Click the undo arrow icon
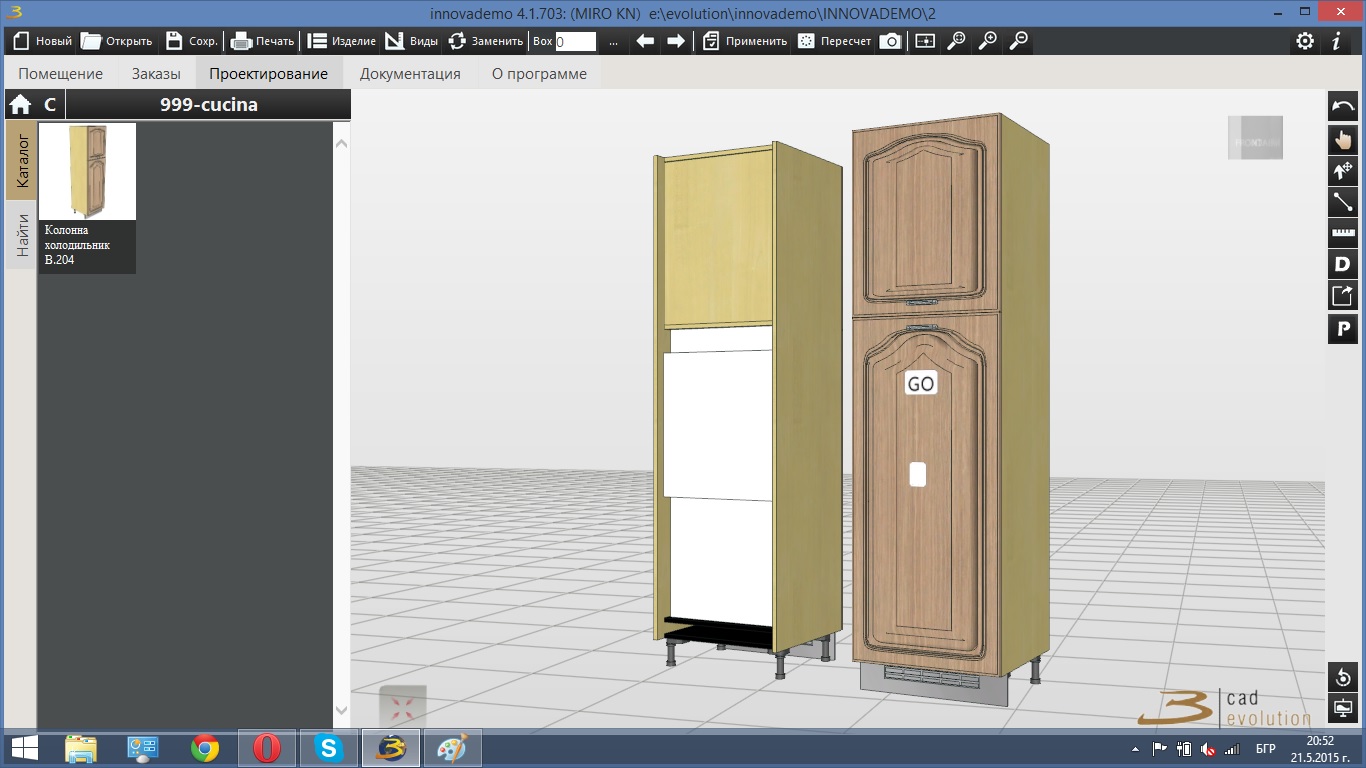This screenshot has height=768, width=1366. coord(1342,107)
